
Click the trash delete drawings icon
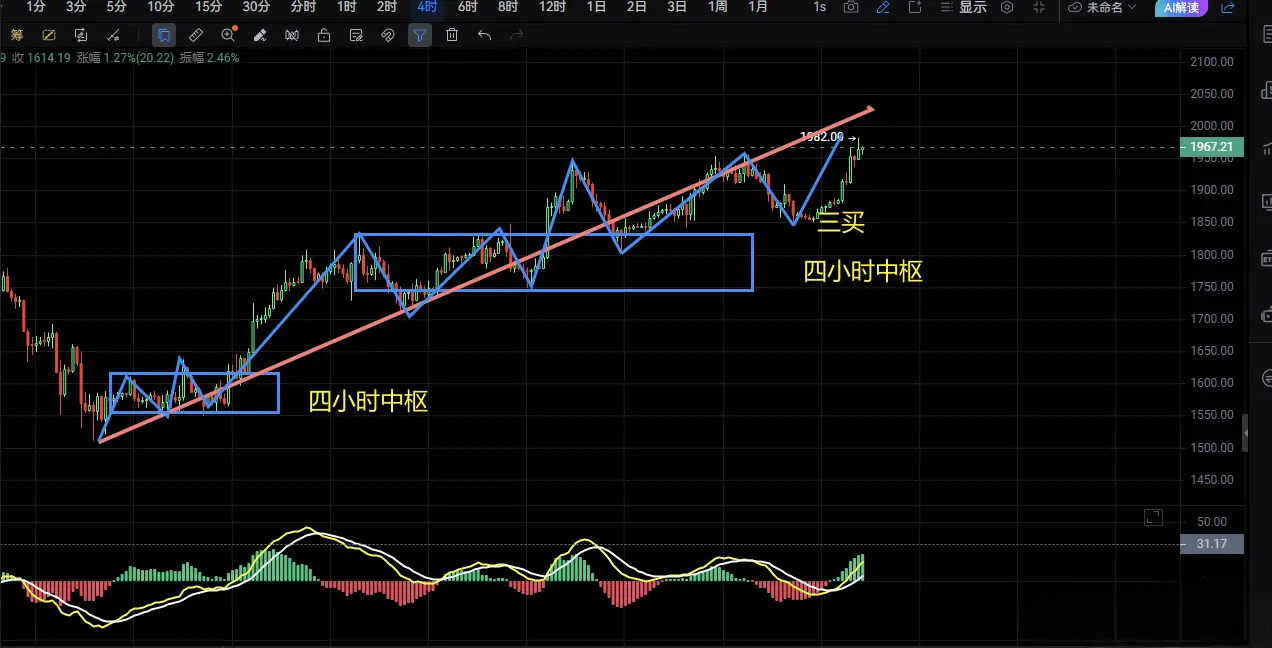tap(452, 35)
